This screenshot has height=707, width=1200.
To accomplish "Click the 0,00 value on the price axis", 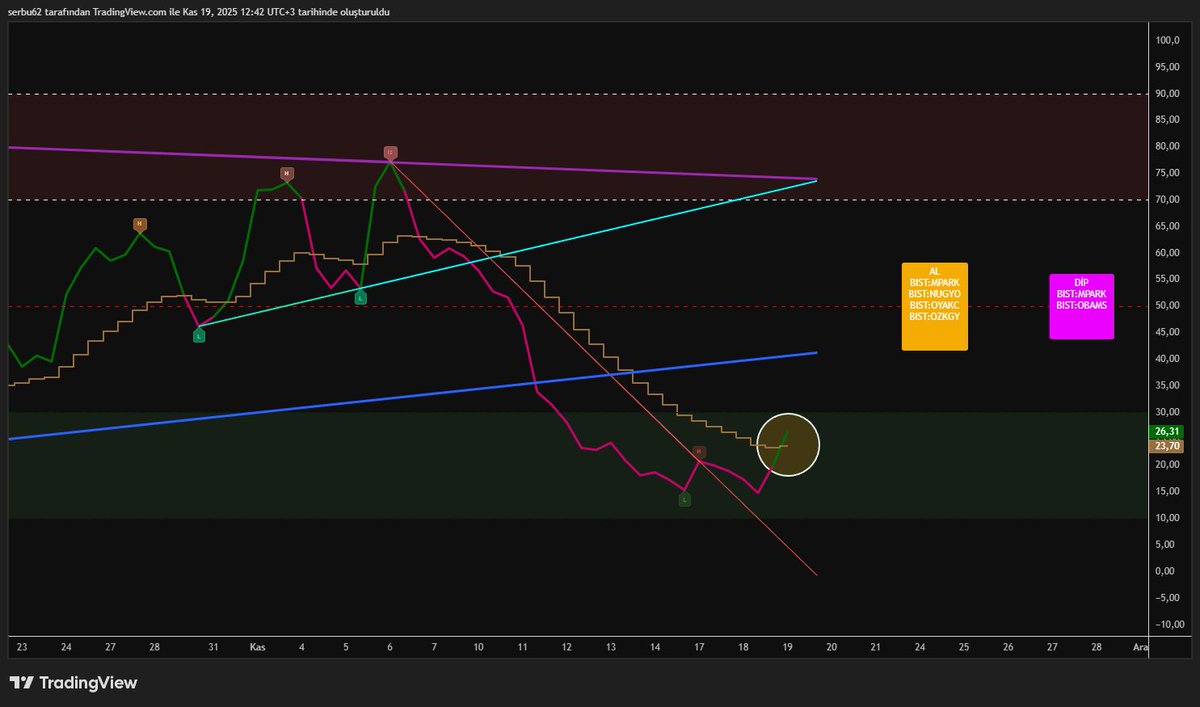I will [1167, 570].
